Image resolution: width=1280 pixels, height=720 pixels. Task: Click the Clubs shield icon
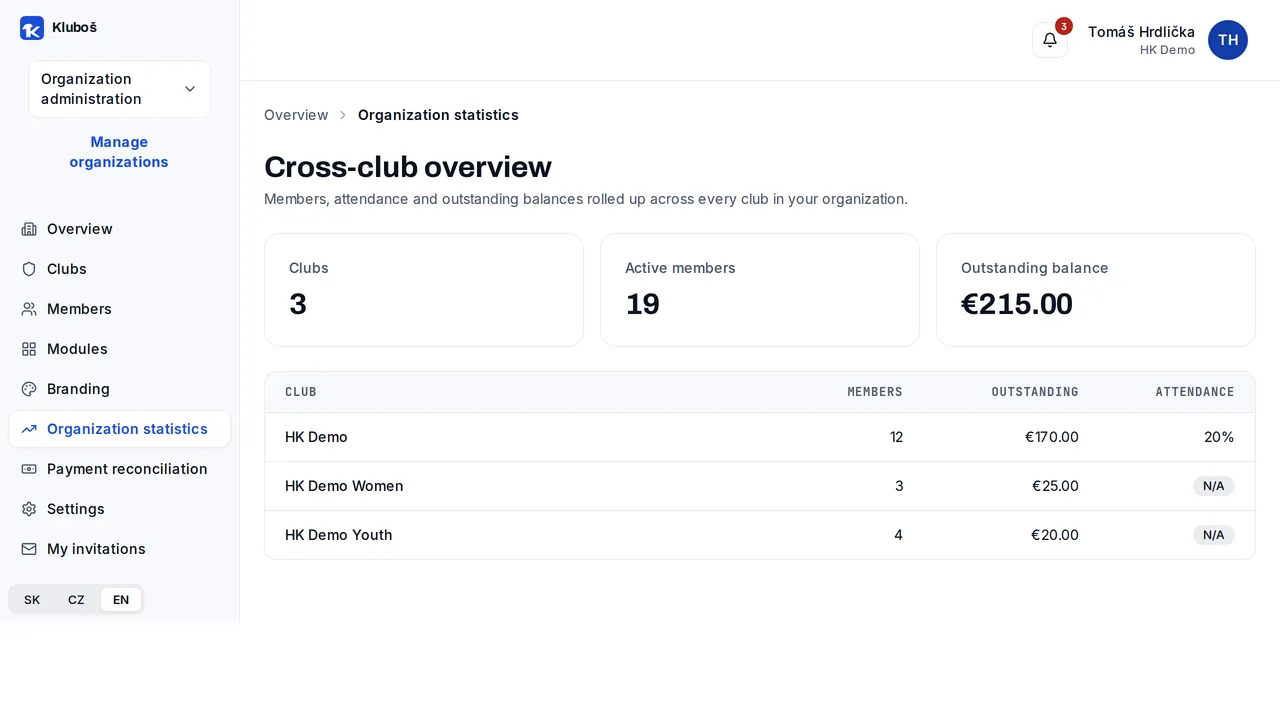tap(29, 269)
